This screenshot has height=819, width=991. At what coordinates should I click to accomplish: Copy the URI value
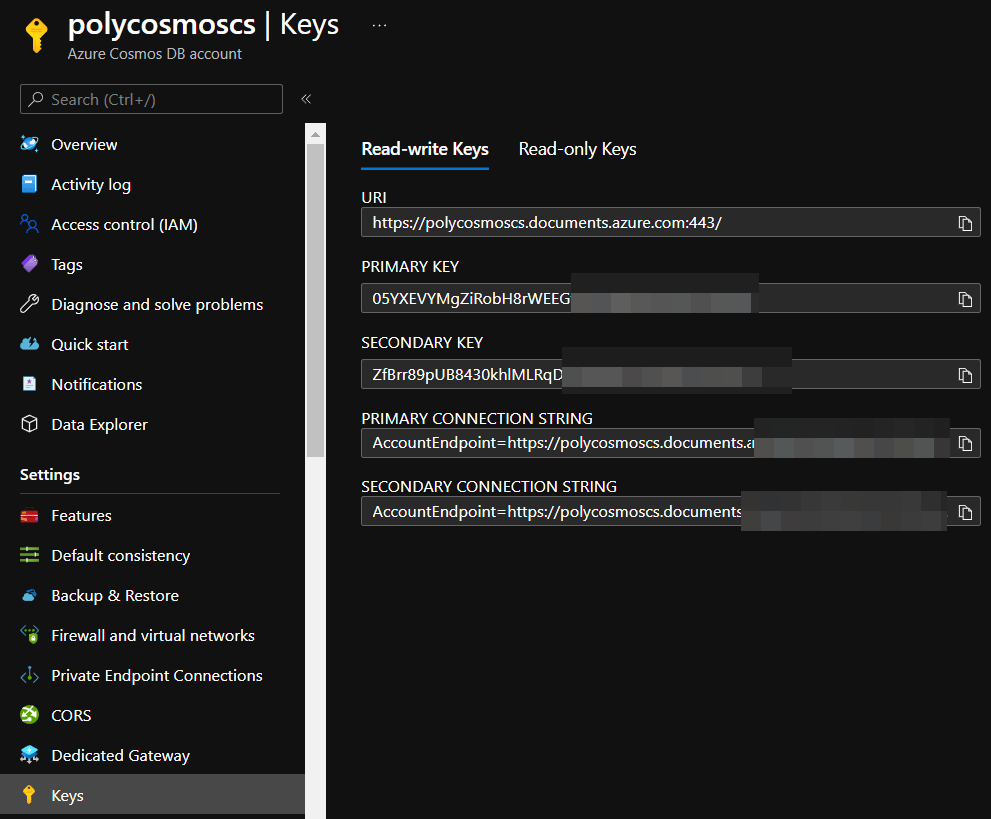965,223
